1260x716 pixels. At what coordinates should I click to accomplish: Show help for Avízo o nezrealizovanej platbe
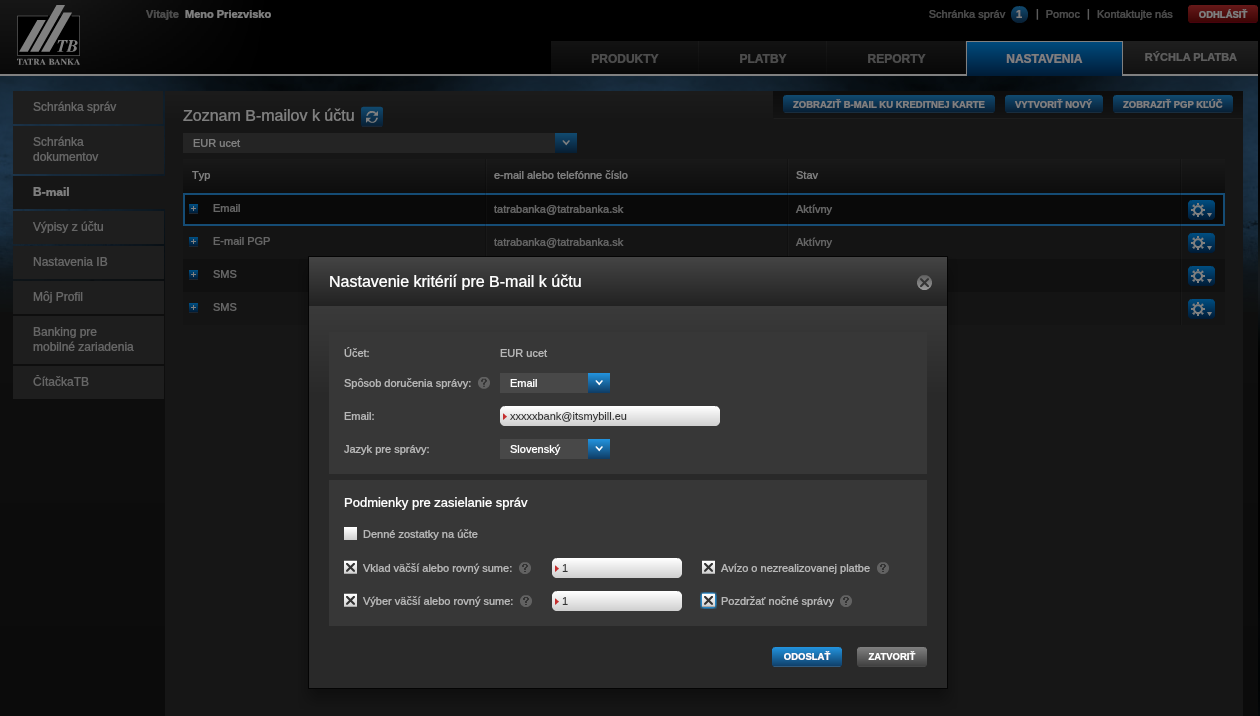883,568
